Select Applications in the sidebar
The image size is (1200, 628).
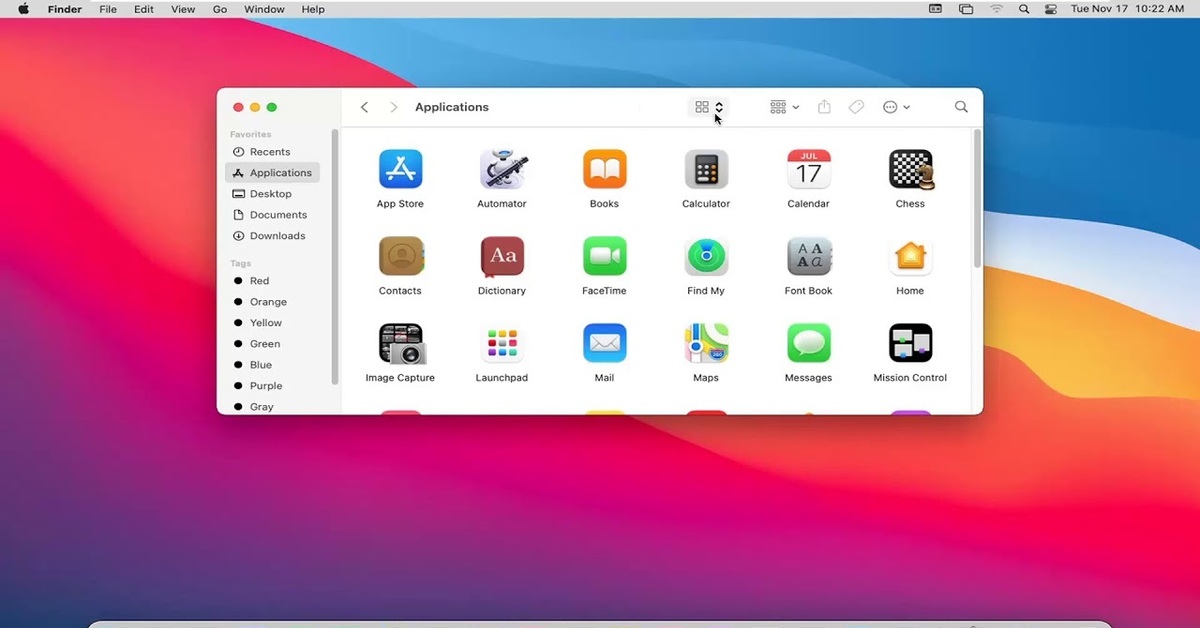(x=272, y=173)
